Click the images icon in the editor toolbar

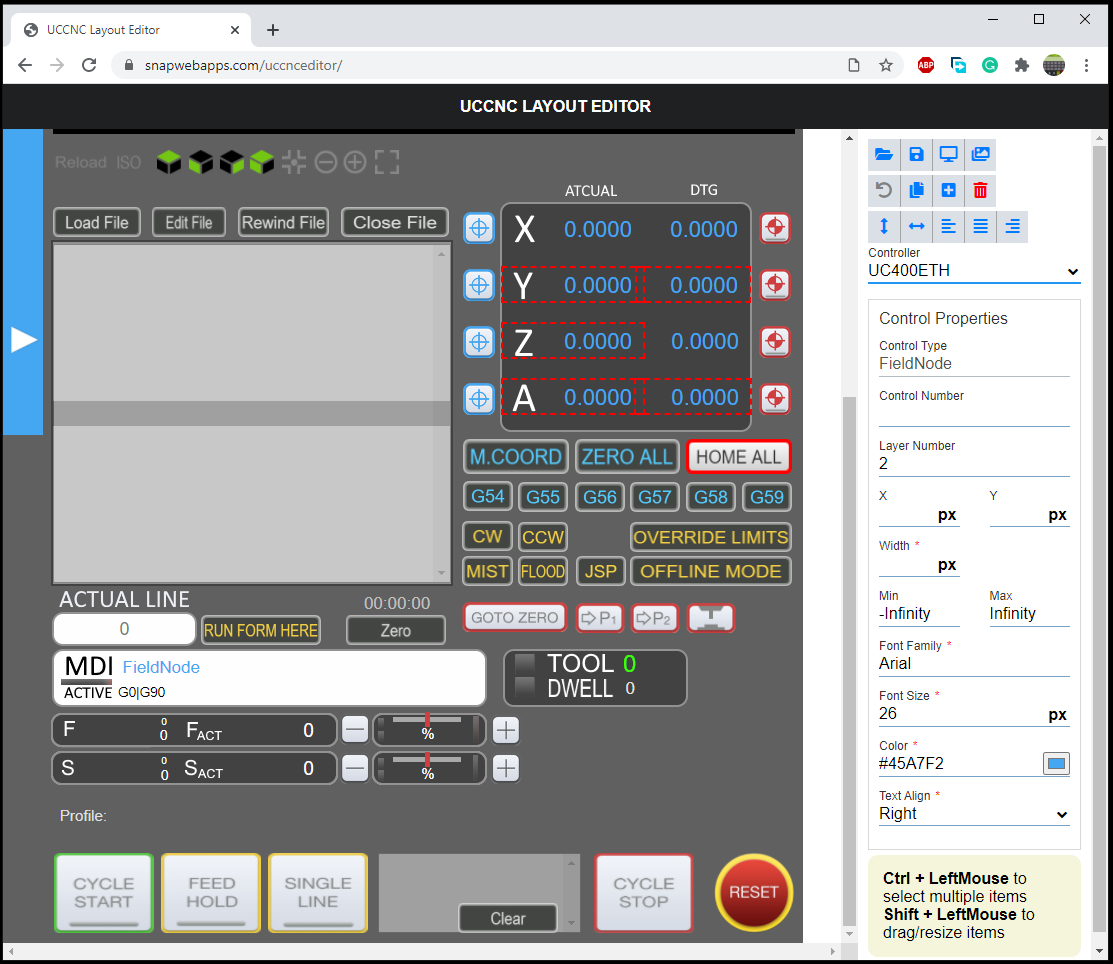click(x=980, y=155)
